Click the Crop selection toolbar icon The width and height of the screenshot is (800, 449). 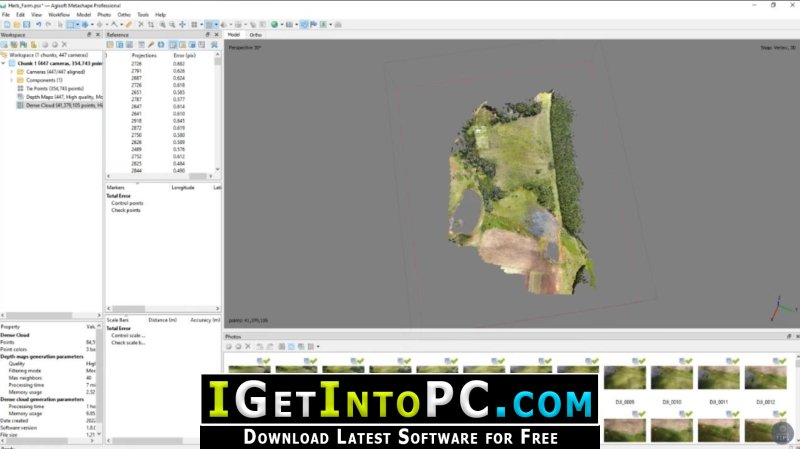pos(151,24)
